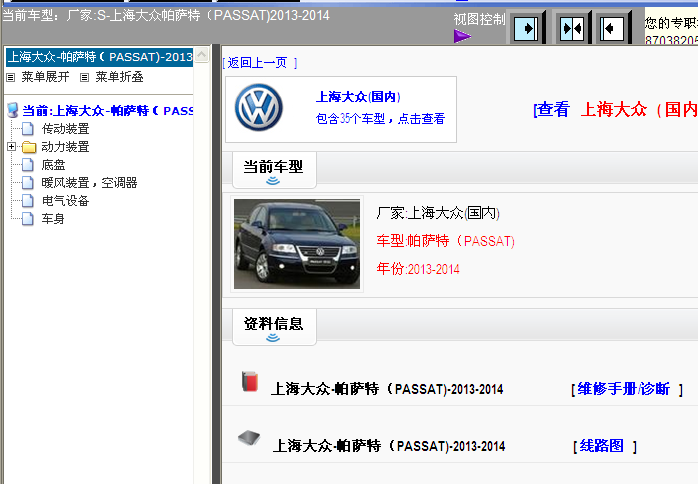Click the red book manual icon
Viewport: 698px width, 484px height.
(250, 381)
